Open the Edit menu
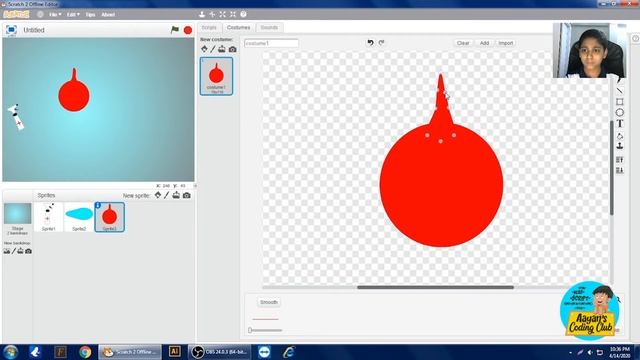Screen dimensions: 640x360 coord(73,14)
